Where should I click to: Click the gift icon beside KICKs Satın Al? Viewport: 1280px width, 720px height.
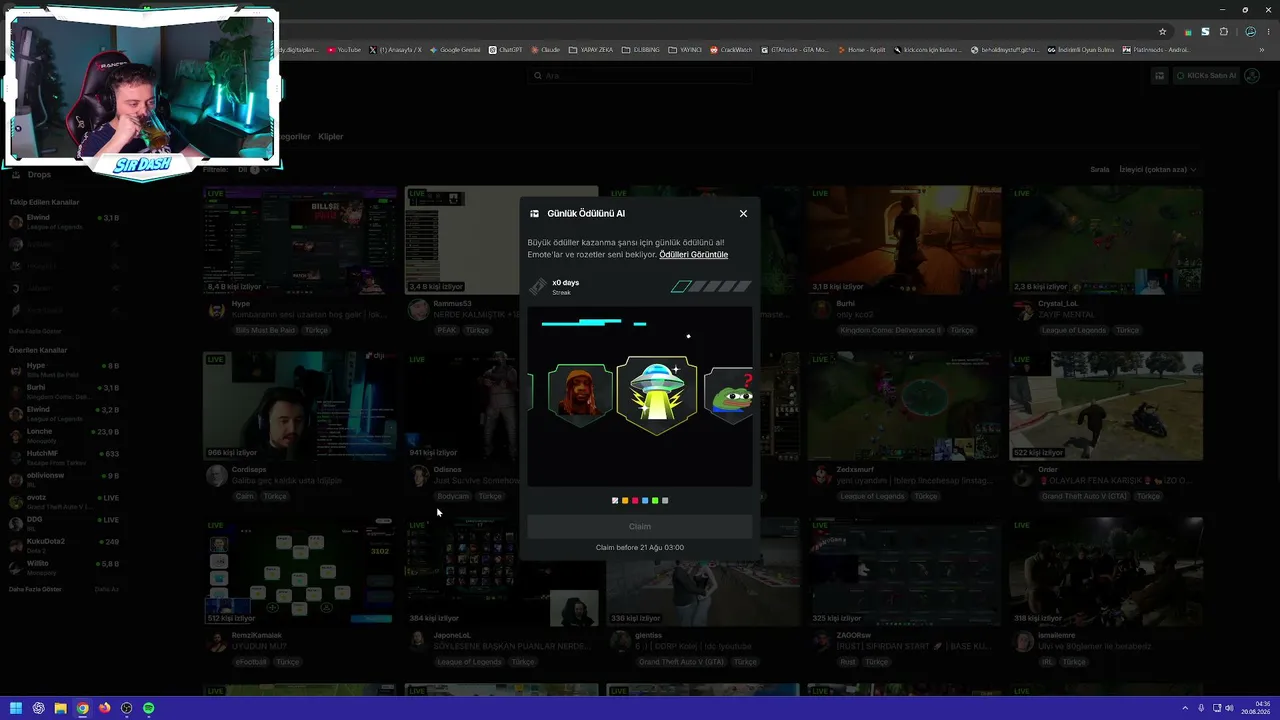point(1160,76)
